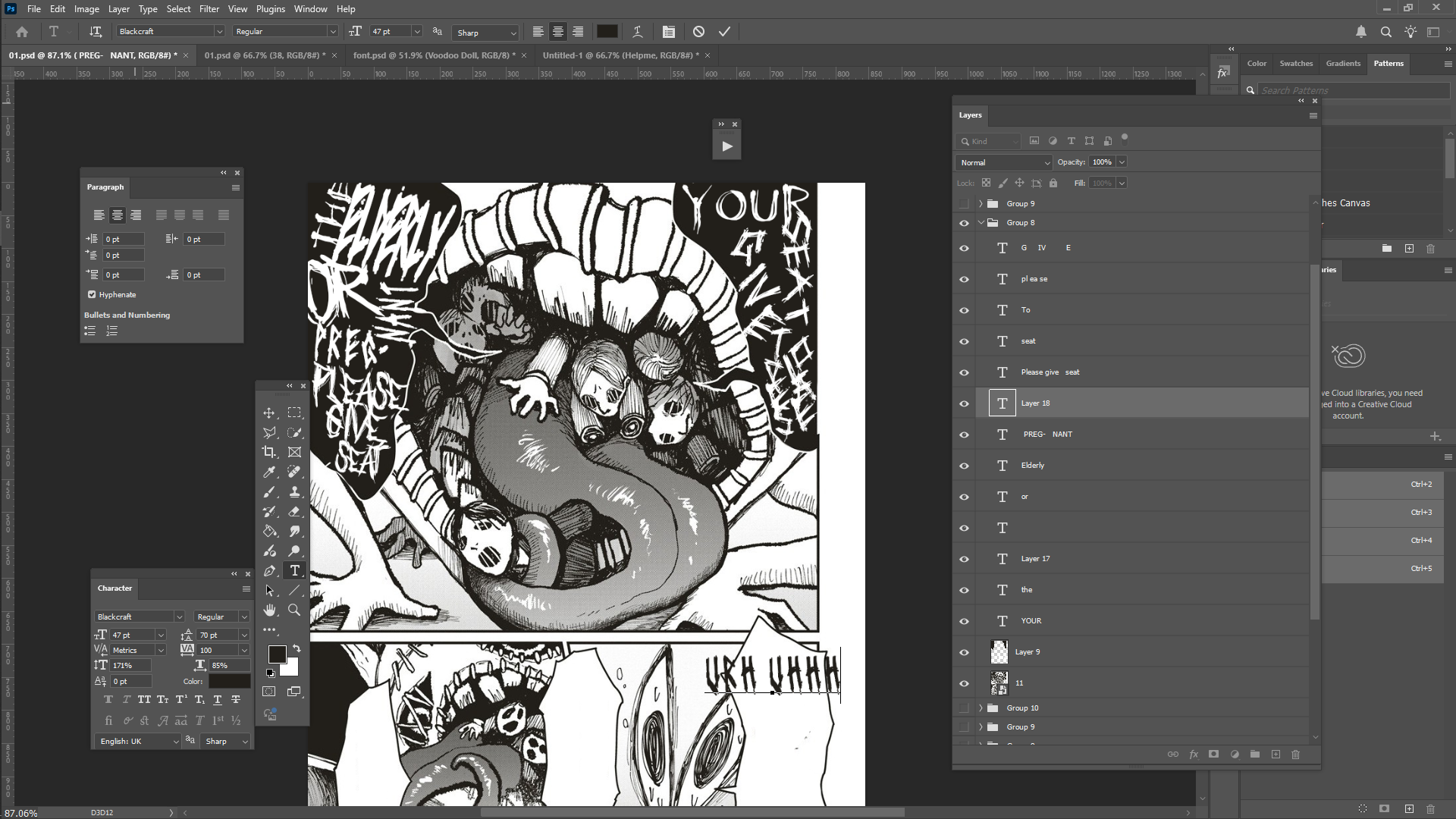Open the foreground color picker
Image resolution: width=1456 pixels, height=819 pixels.
[x=277, y=654]
